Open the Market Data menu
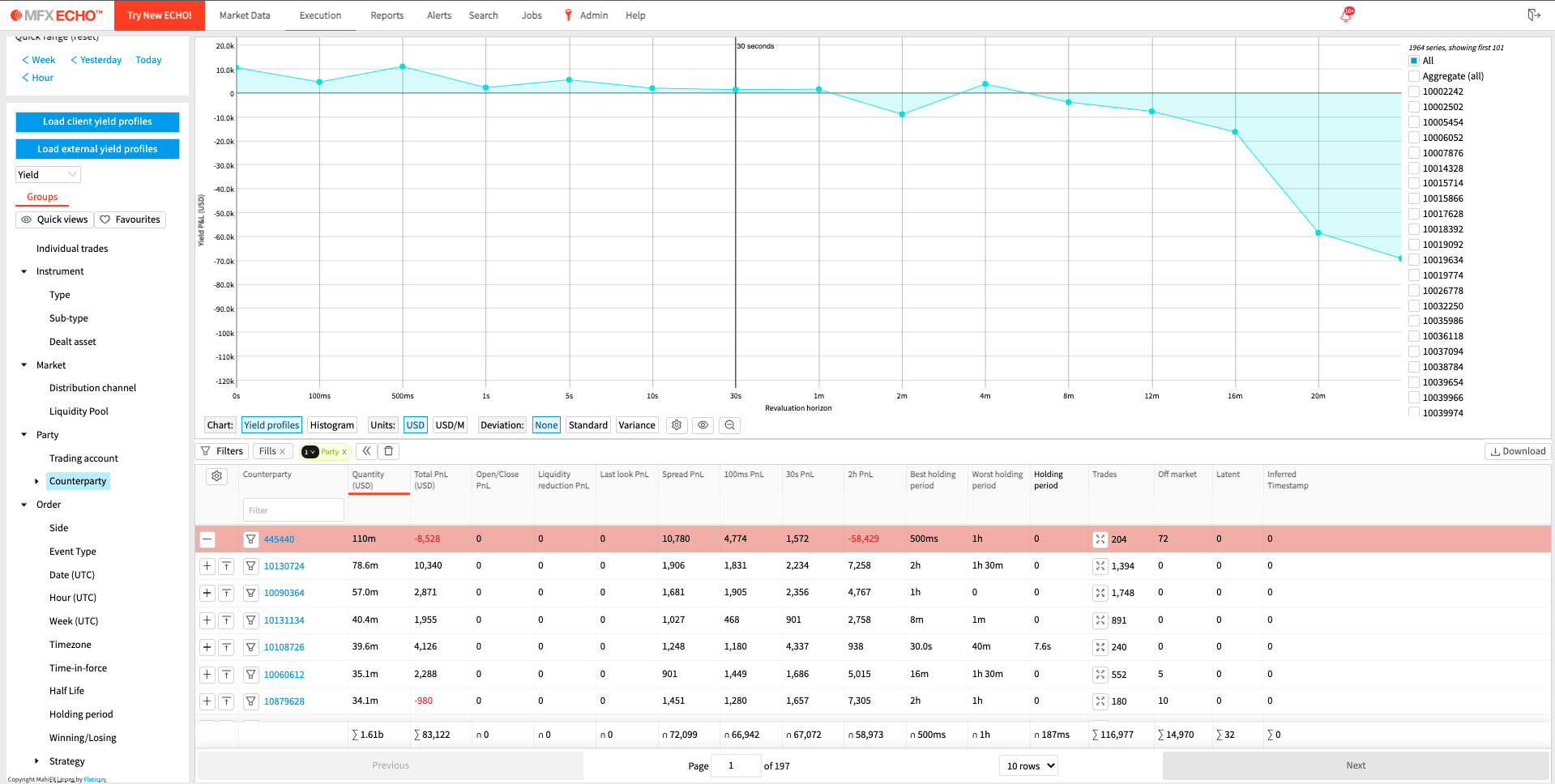 pos(245,15)
